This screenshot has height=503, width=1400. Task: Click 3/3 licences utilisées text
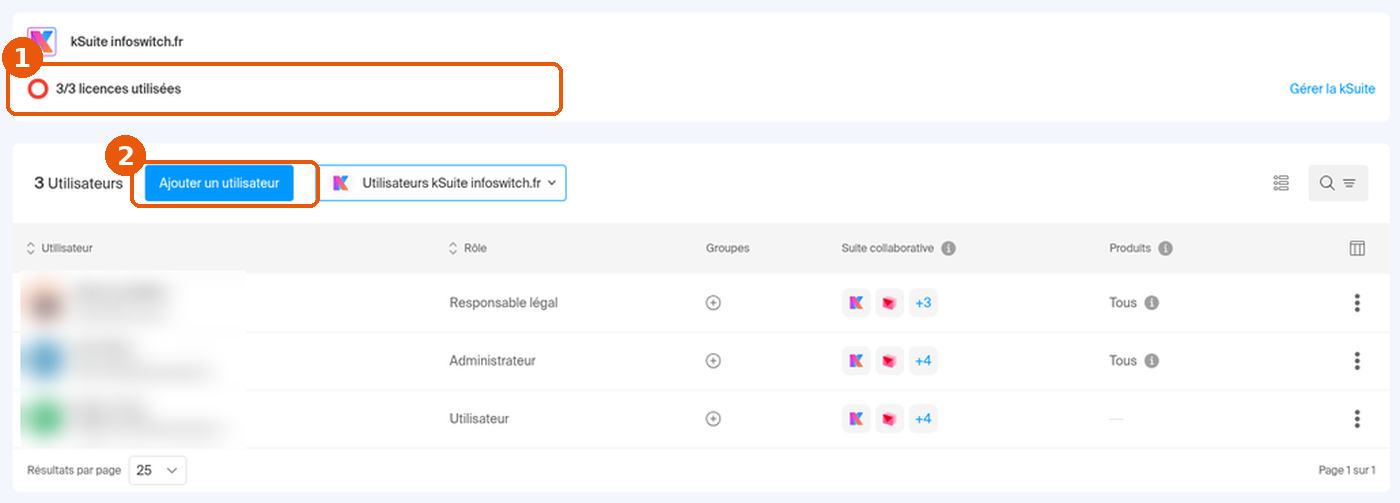pos(118,89)
